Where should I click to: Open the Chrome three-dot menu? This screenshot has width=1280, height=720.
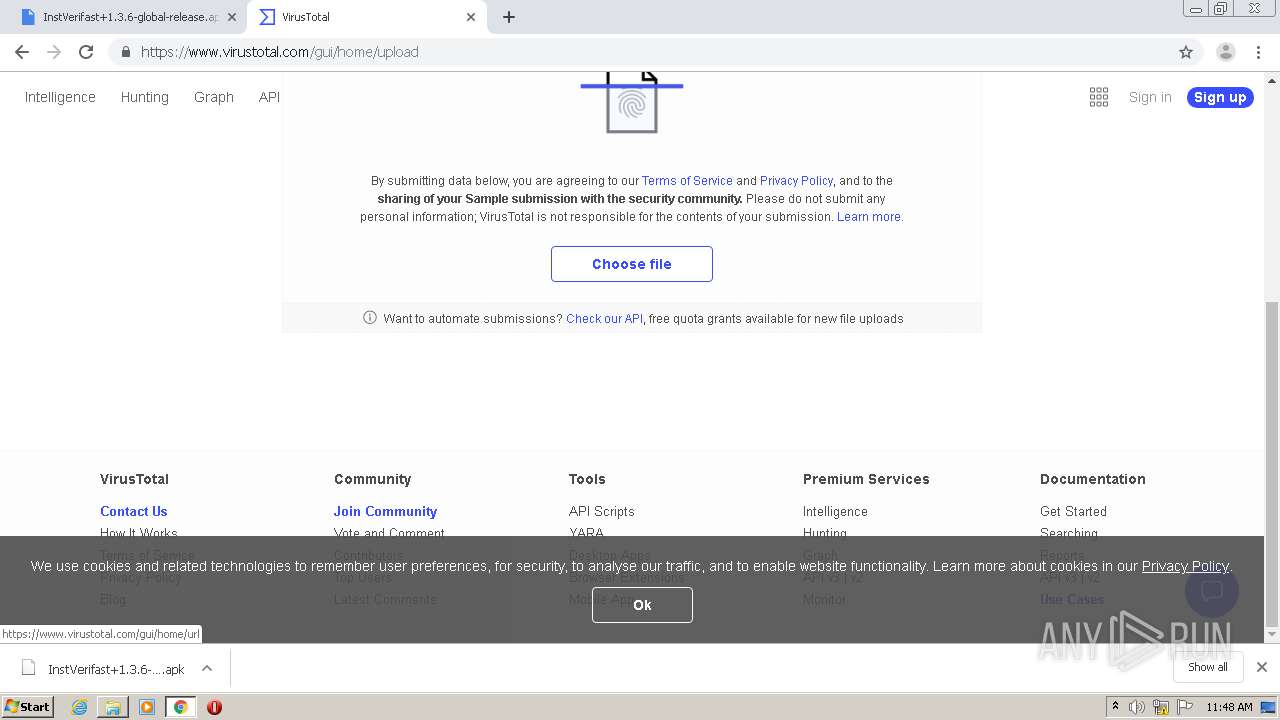click(1259, 52)
